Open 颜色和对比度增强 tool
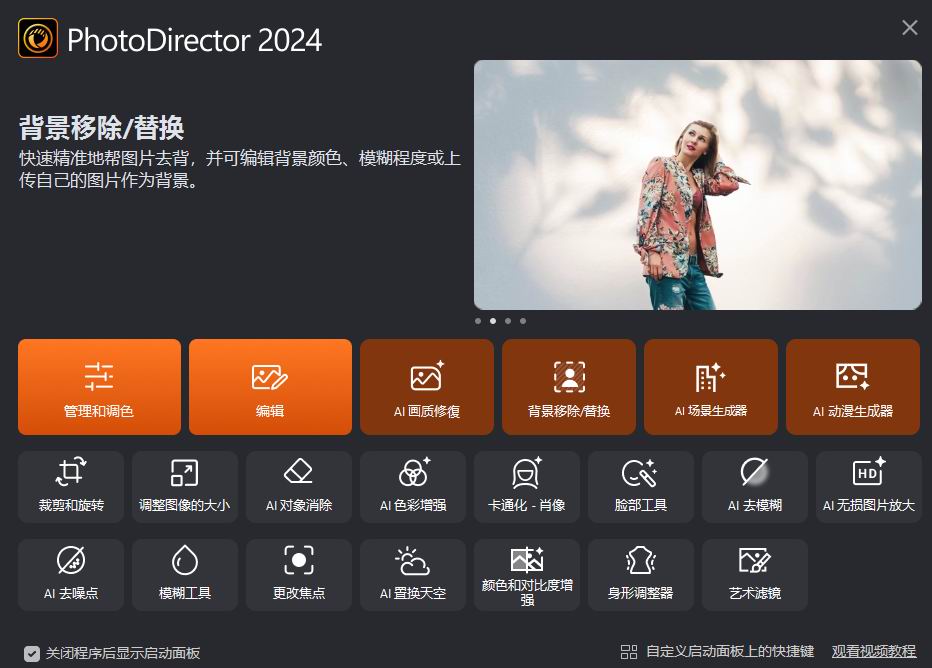 (x=527, y=575)
